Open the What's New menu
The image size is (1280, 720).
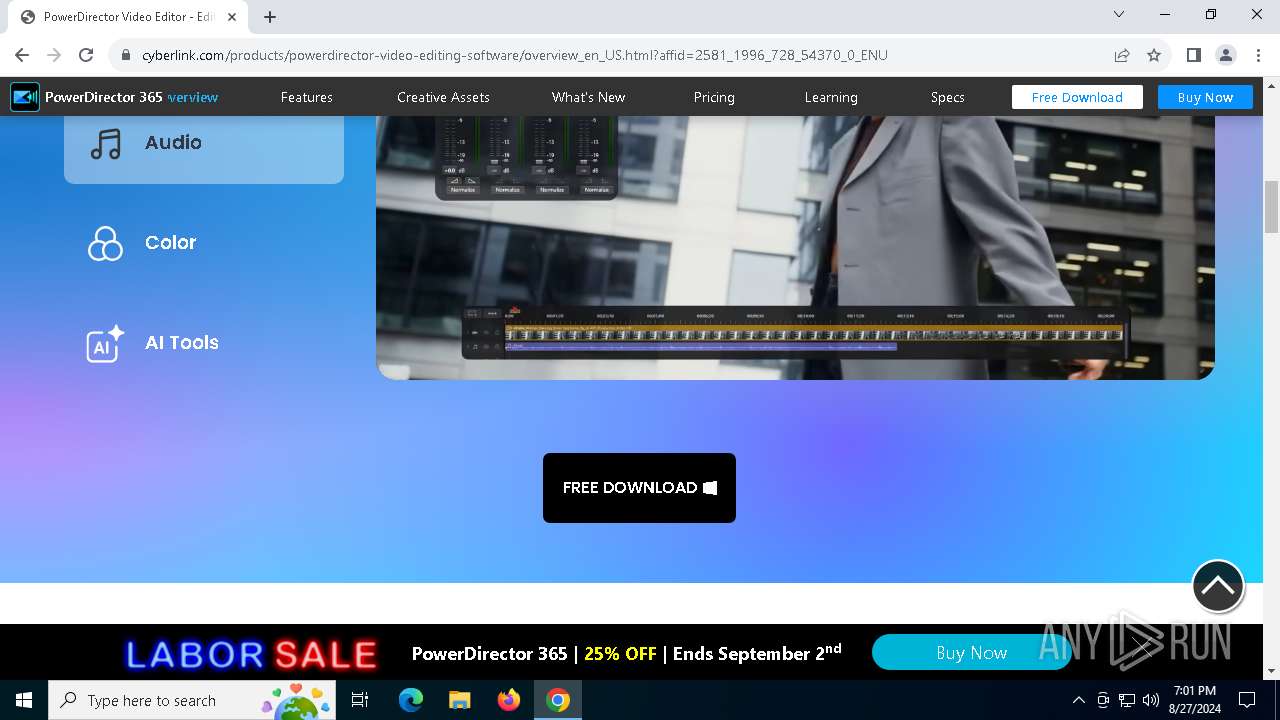pyautogui.click(x=588, y=97)
